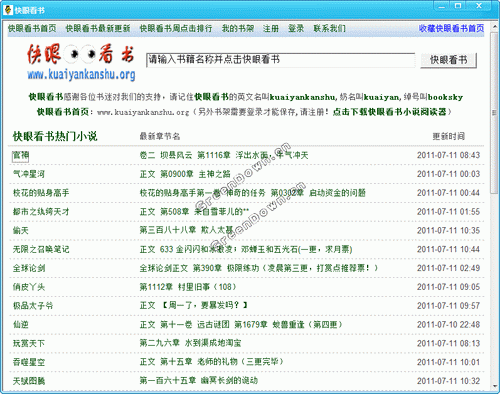
Task: Click update time 2011-07-11 10:44
Action: (448, 249)
